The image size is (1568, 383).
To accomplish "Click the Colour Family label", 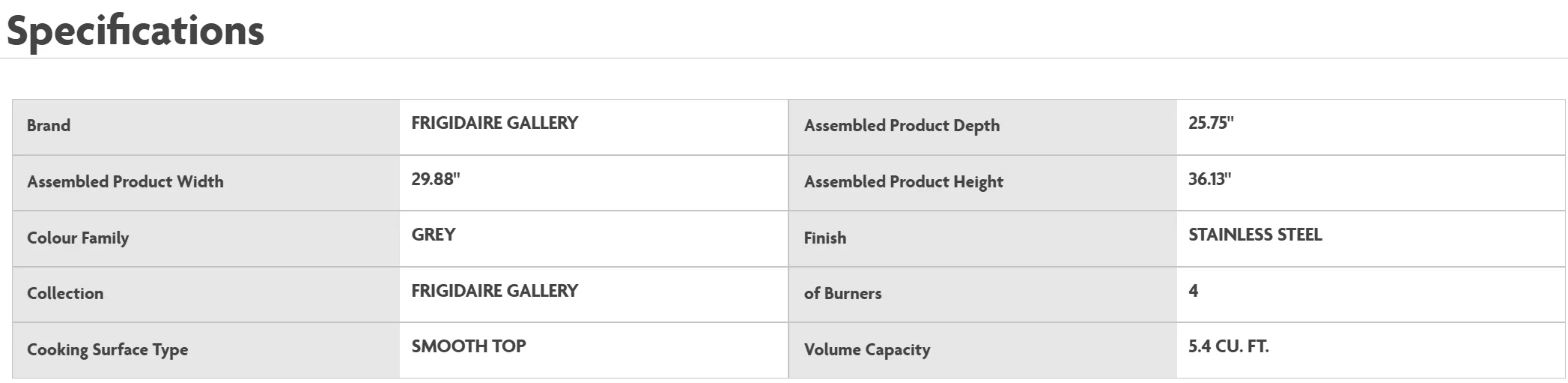I will coord(78,238).
